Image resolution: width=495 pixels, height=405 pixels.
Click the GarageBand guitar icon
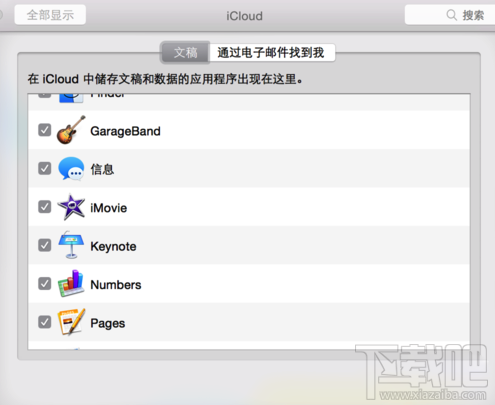pyautogui.click(x=71, y=130)
